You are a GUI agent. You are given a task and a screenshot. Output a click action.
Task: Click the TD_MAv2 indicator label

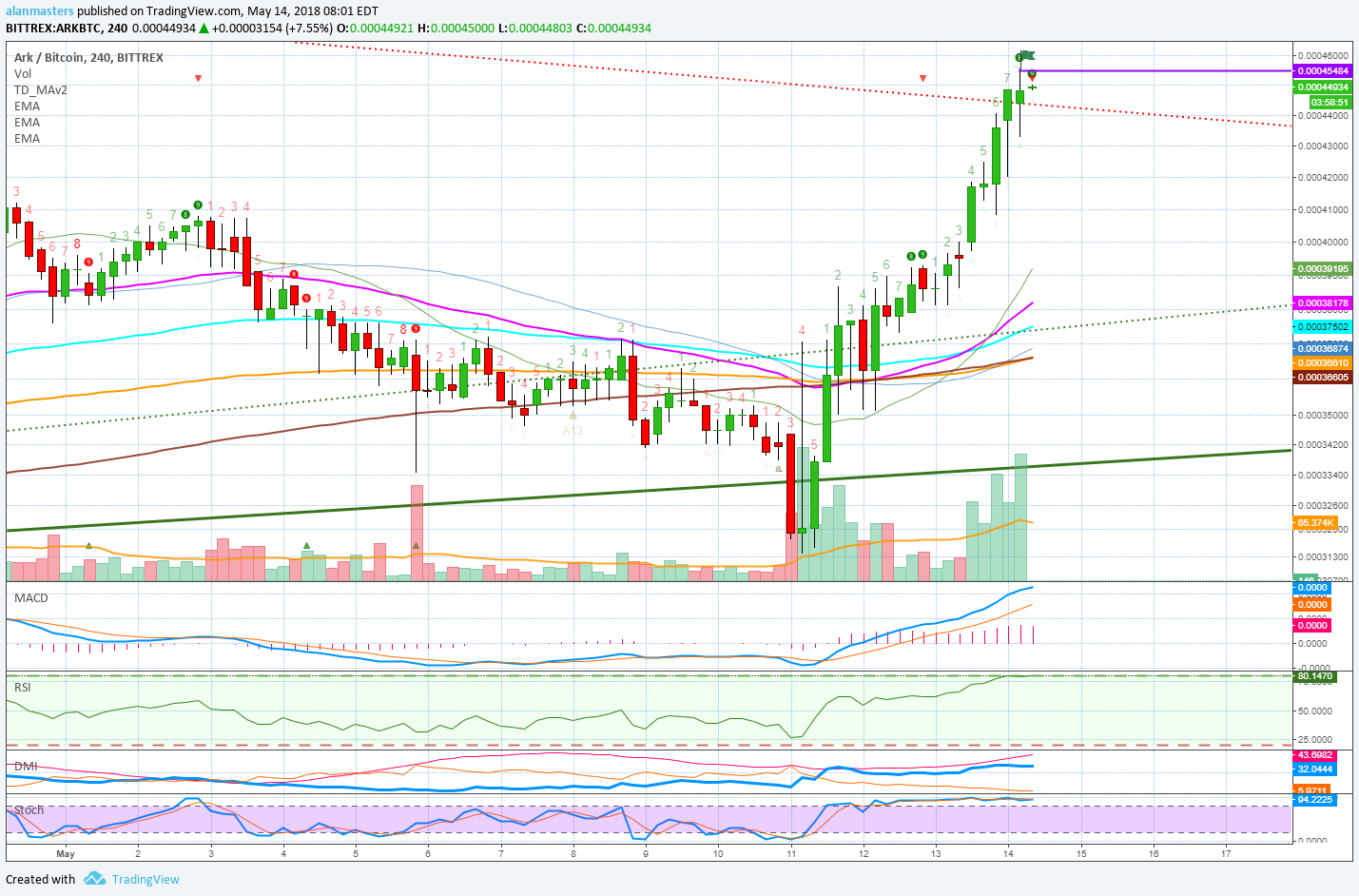41,89
